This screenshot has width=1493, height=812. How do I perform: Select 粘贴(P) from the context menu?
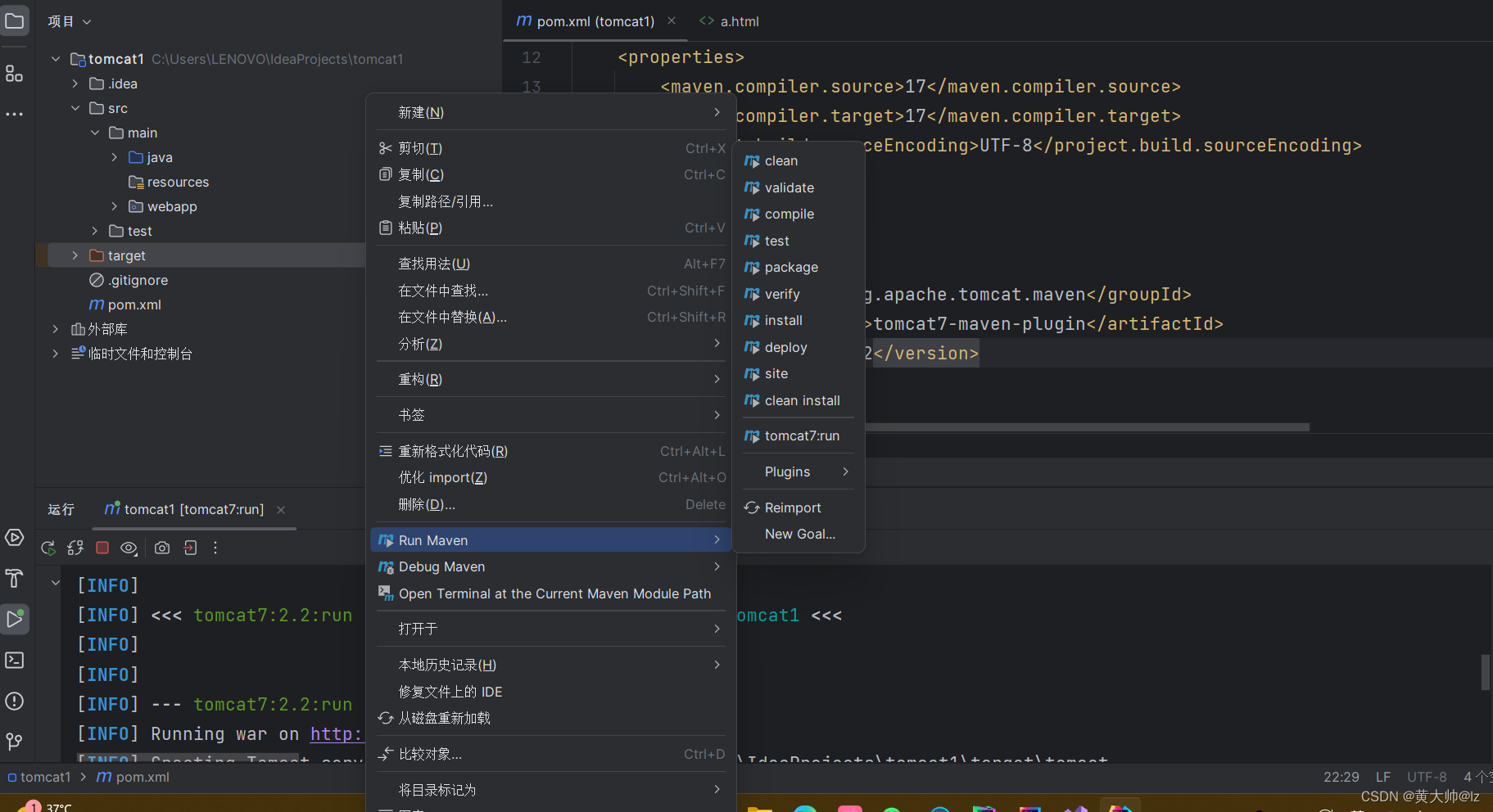551,228
